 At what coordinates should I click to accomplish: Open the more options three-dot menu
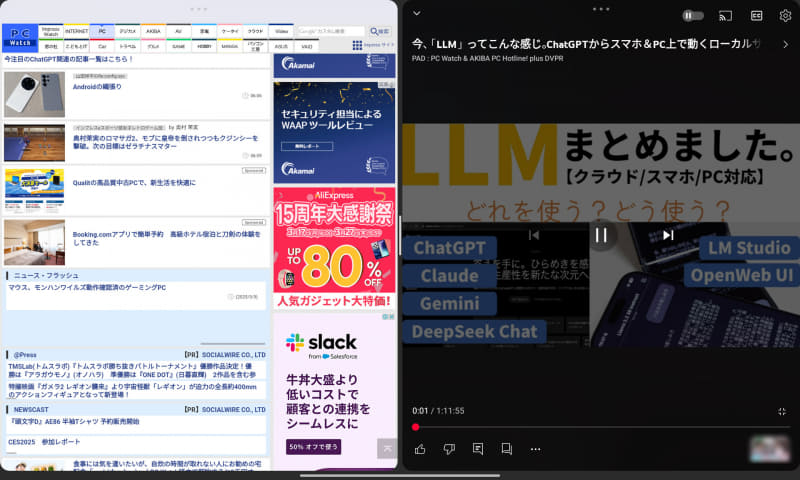tap(535, 449)
